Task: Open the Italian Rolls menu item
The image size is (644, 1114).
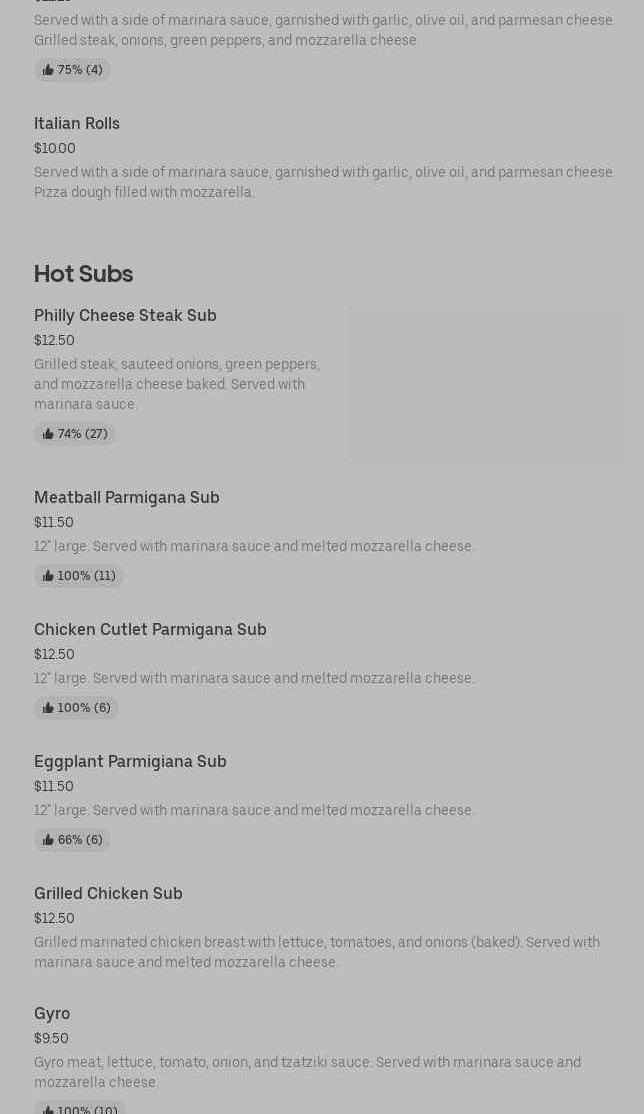Action: tap(77, 124)
